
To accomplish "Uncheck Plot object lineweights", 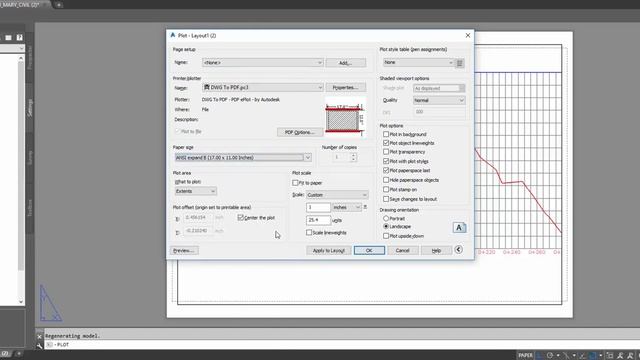I will 386,143.
